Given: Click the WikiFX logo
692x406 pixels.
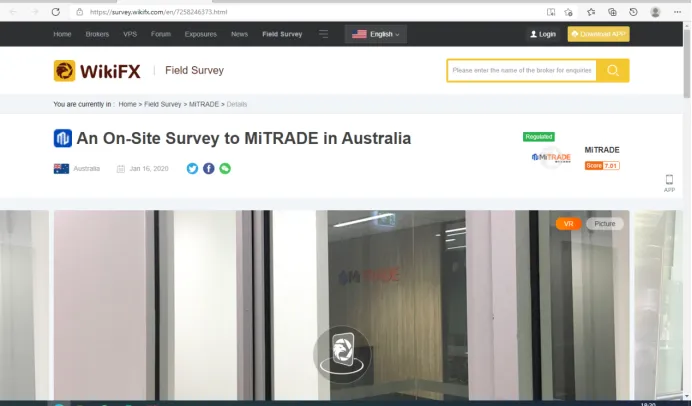Looking at the screenshot, I should (x=97, y=71).
